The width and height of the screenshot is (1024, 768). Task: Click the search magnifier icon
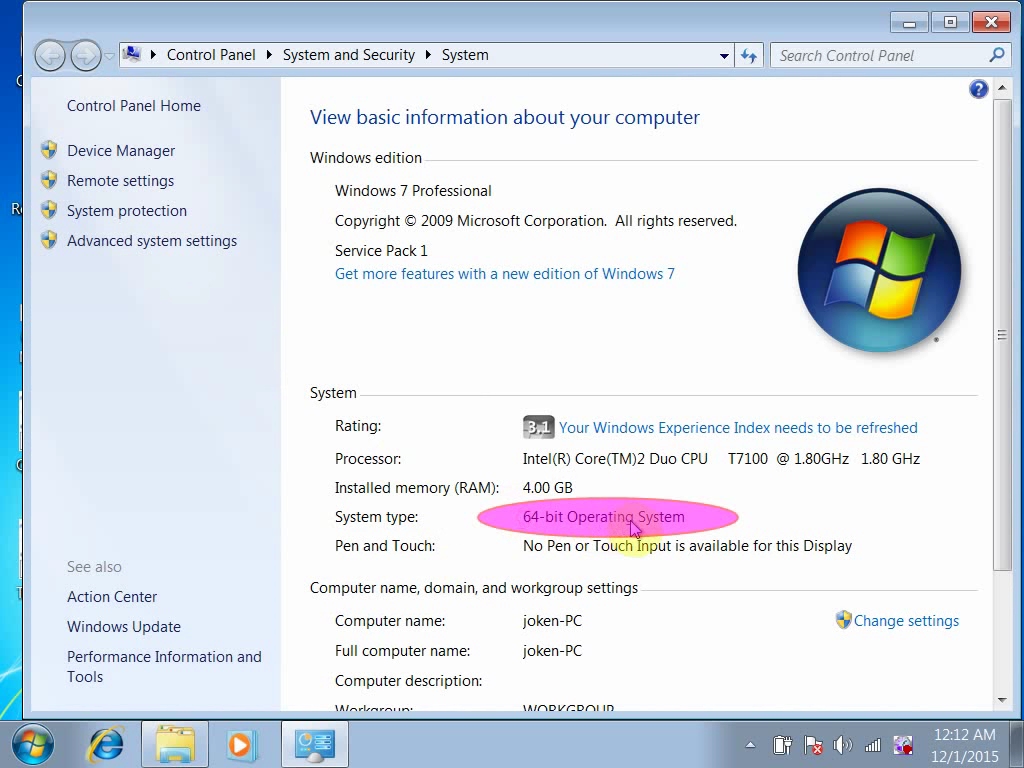(x=997, y=55)
